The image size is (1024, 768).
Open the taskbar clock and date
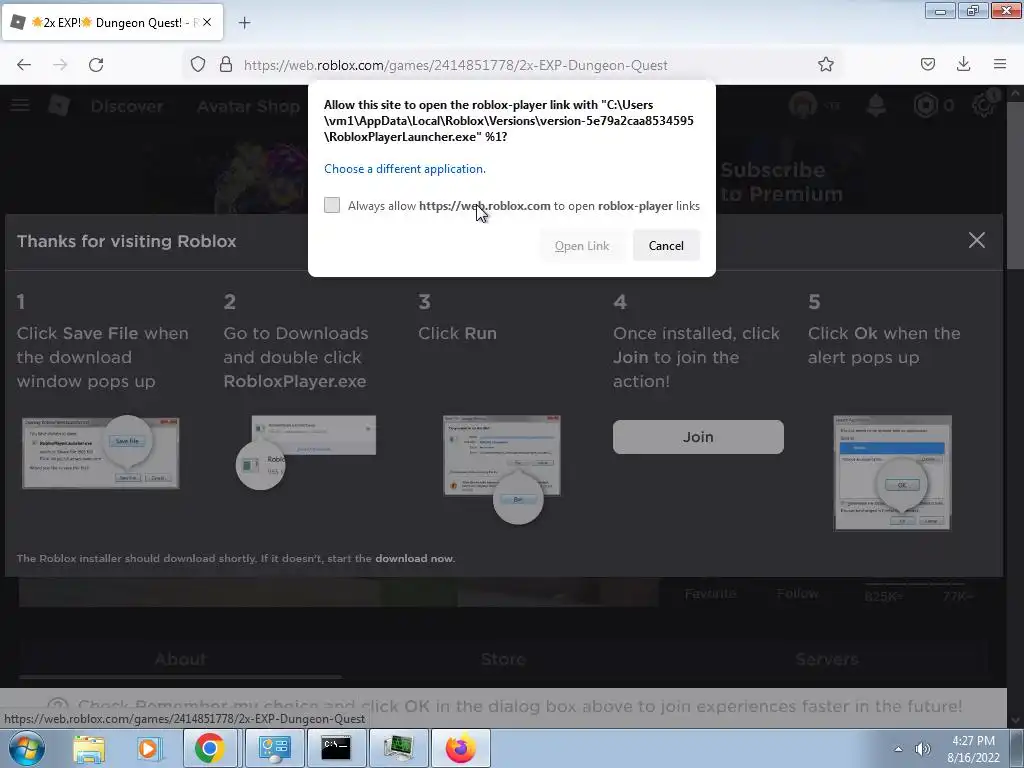[973, 749]
